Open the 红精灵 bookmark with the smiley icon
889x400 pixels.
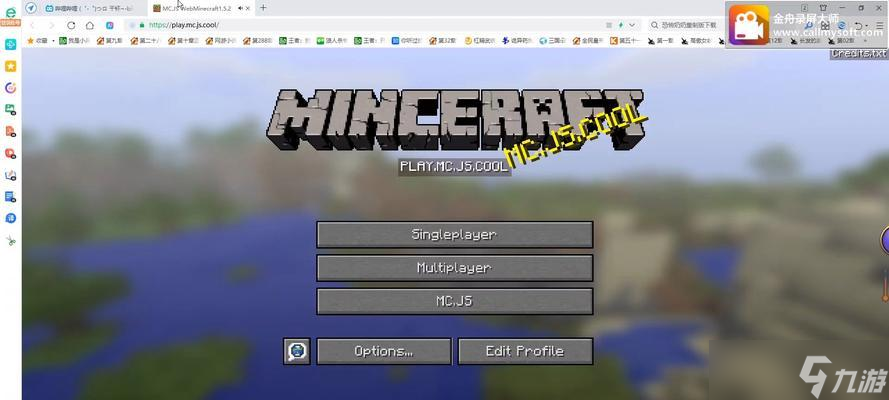click(x=480, y=41)
